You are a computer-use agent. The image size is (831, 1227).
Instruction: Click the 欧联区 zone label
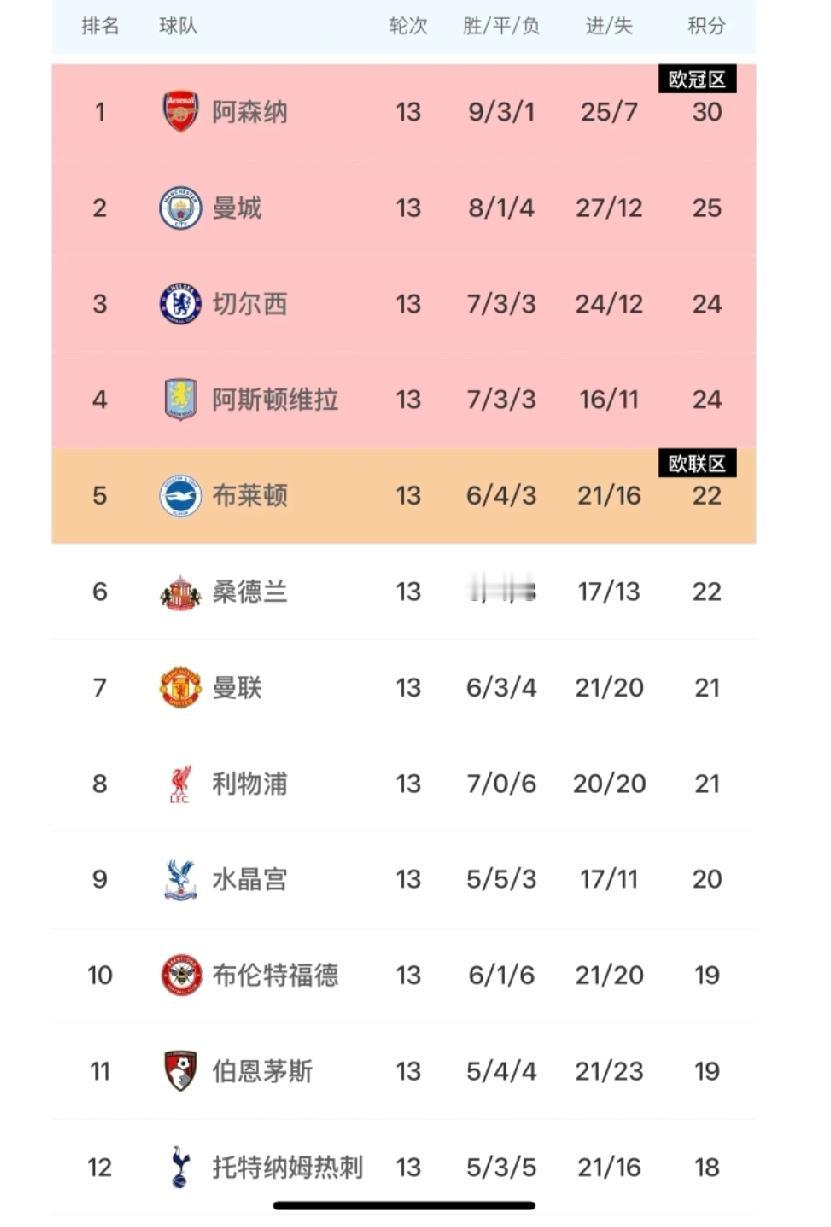[697, 464]
